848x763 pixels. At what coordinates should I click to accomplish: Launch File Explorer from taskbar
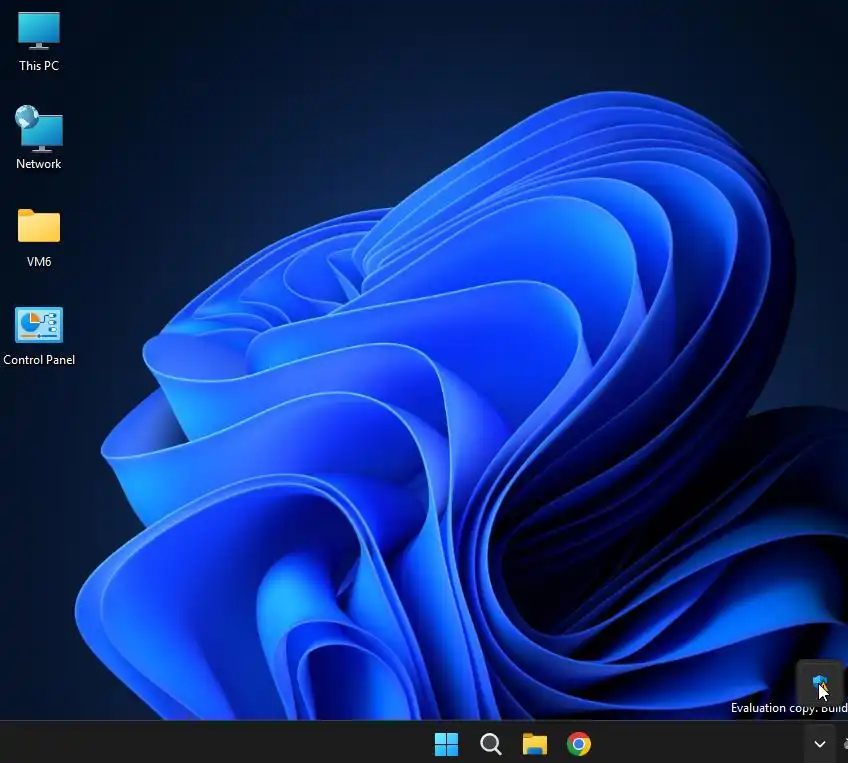tap(535, 744)
